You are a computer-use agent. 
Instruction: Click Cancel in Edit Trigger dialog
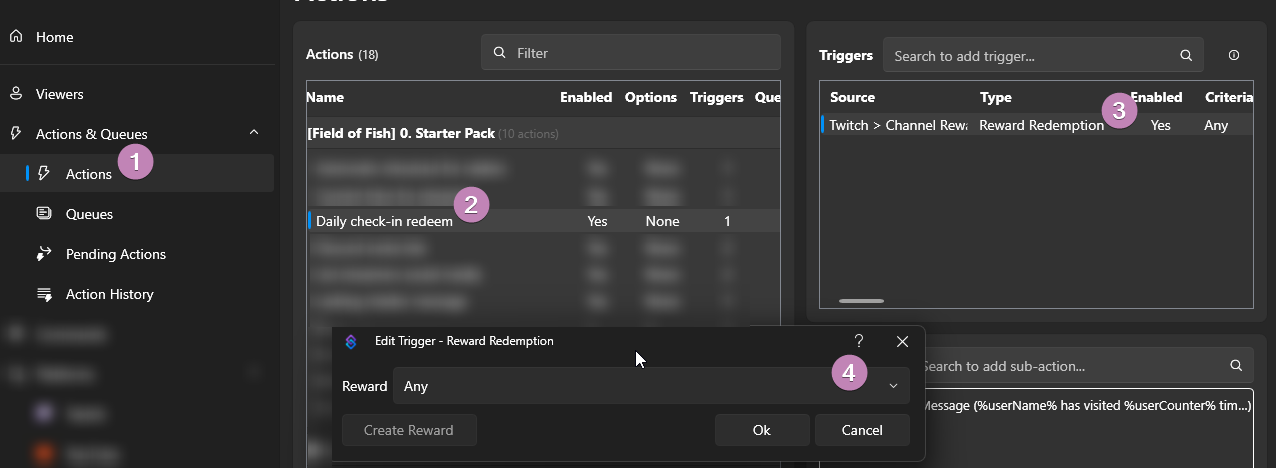click(x=862, y=430)
